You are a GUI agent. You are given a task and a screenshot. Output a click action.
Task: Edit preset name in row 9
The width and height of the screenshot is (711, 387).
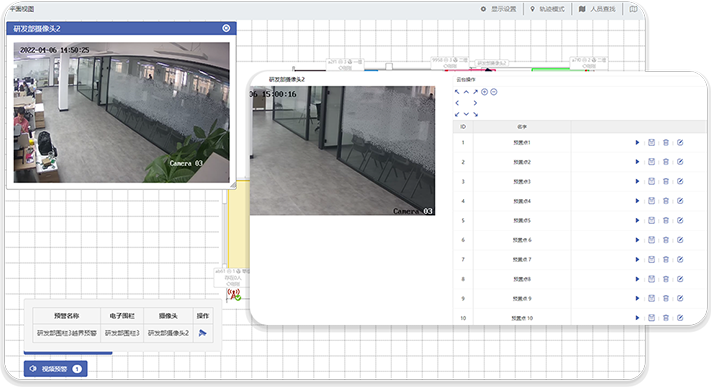tap(680, 299)
